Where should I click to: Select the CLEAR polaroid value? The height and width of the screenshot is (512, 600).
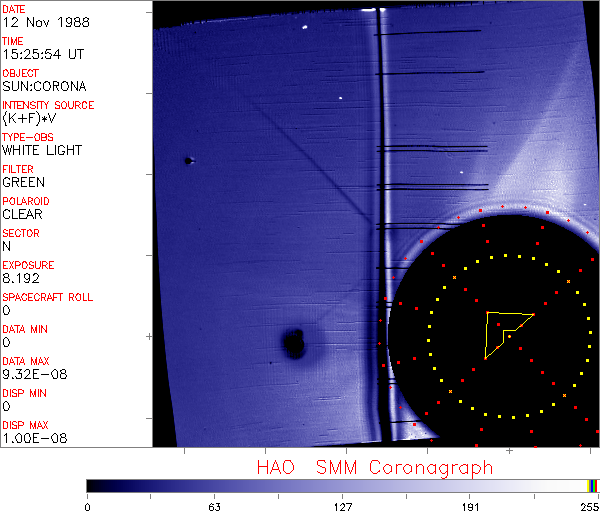click(x=23, y=214)
